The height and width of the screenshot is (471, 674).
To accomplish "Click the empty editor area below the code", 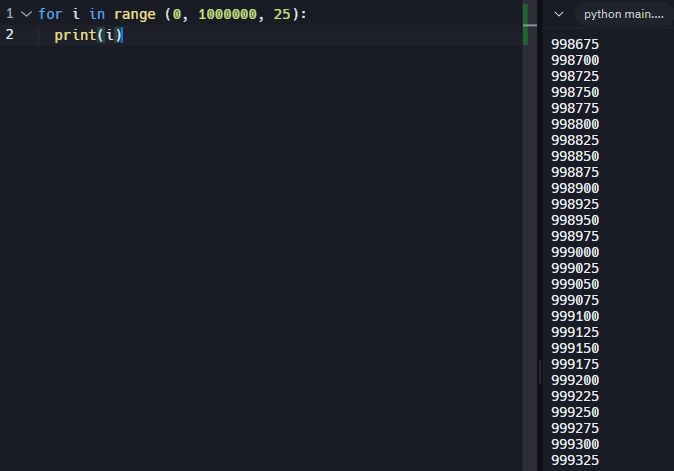I will [260, 250].
